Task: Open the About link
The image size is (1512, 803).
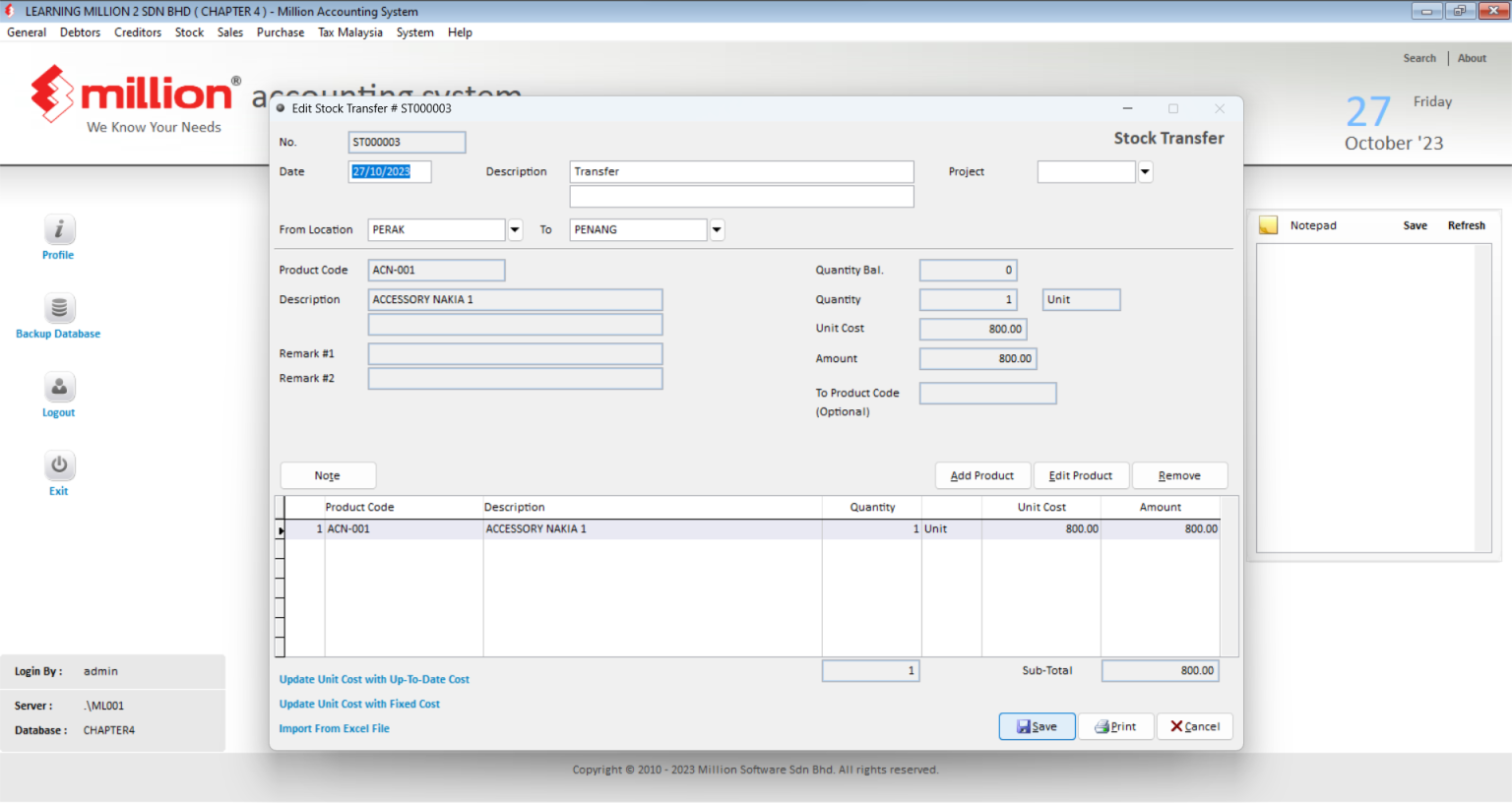Action: [1472, 58]
